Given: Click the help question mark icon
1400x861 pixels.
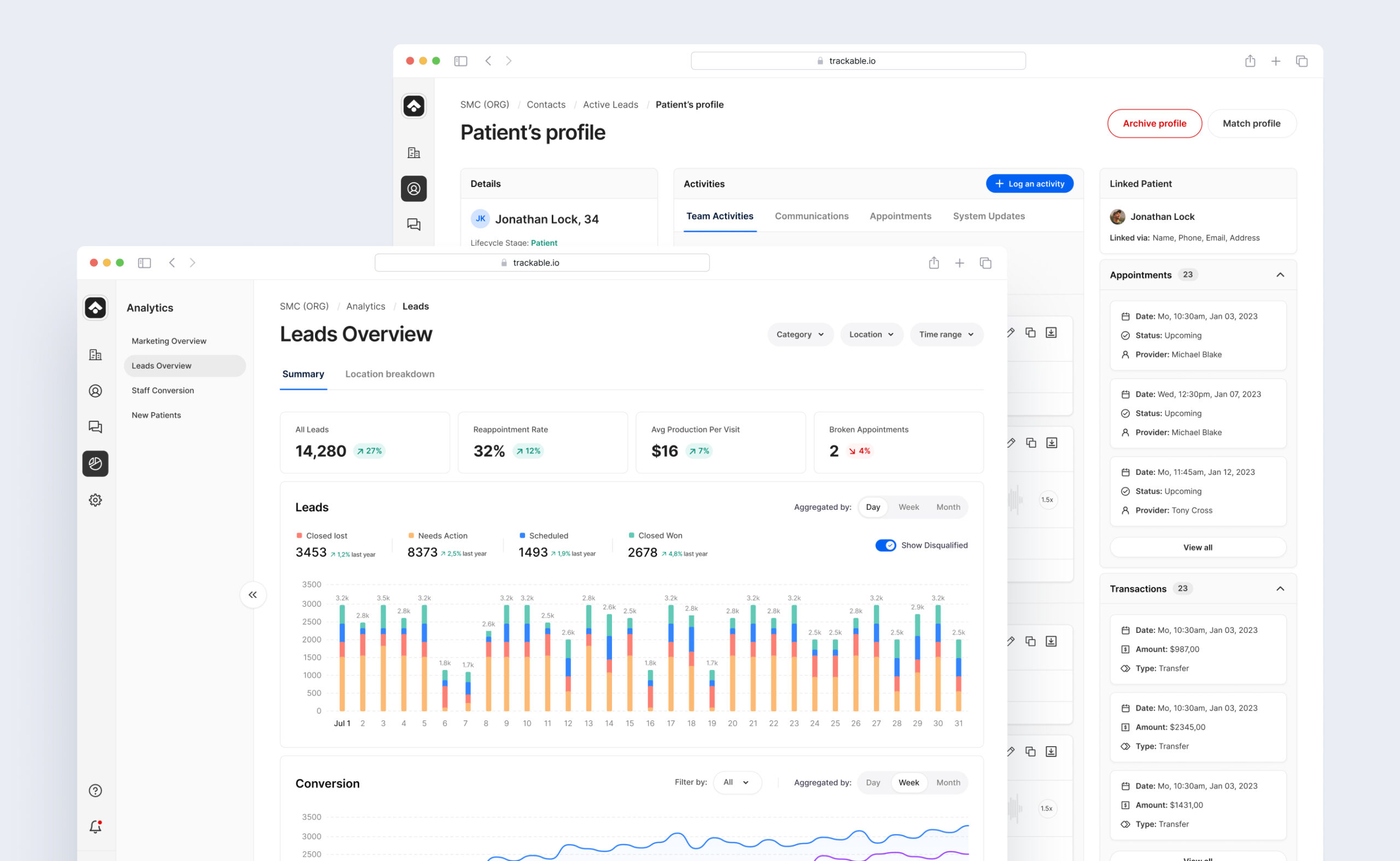Looking at the screenshot, I should coord(95,790).
